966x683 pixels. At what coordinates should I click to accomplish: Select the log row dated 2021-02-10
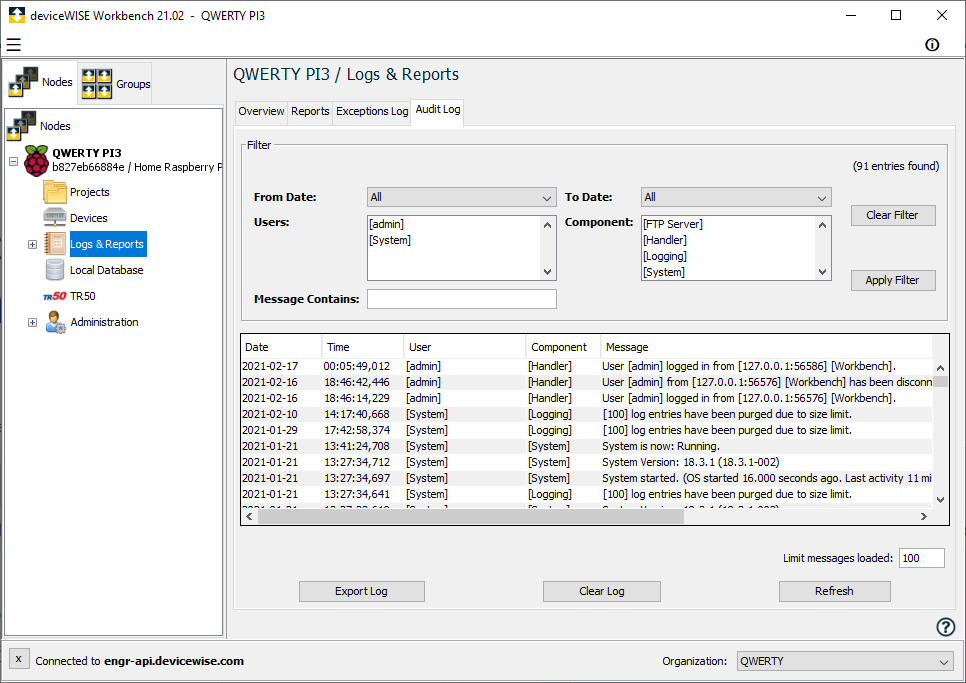pyautogui.click(x=586, y=414)
